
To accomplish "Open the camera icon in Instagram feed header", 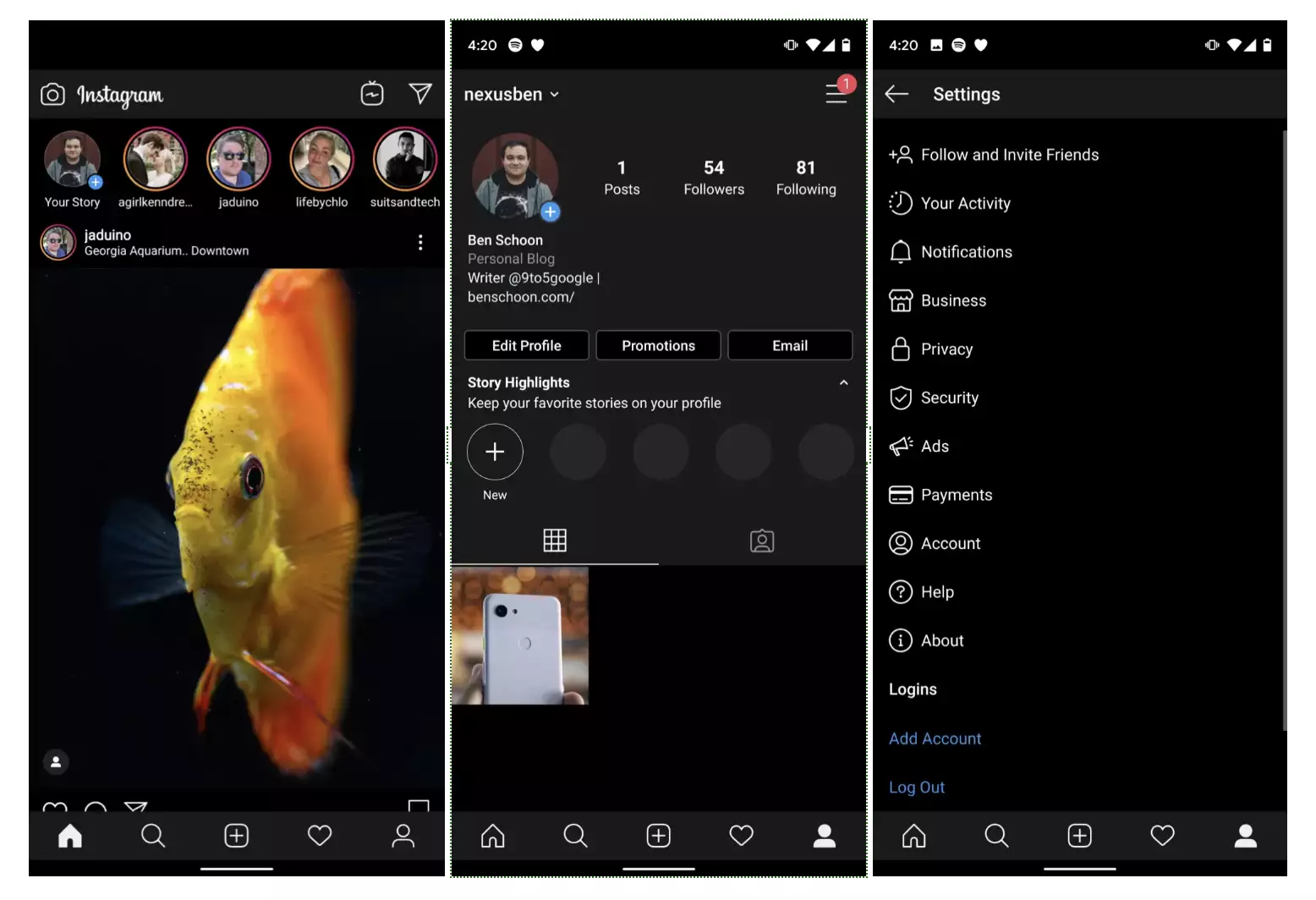I will pyautogui.click(x=52, y=94).
